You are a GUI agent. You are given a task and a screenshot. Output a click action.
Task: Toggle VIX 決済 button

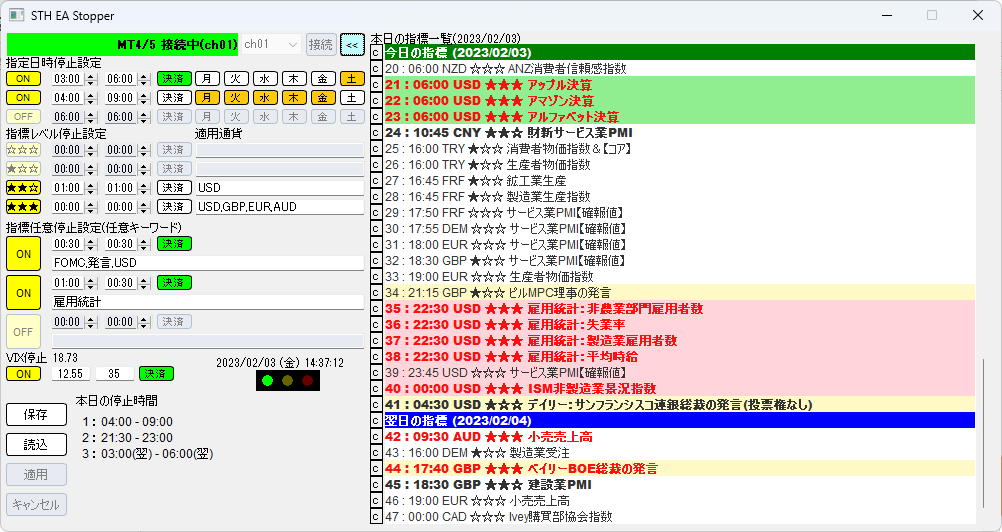pyautogui.click(x=156, y=374)
